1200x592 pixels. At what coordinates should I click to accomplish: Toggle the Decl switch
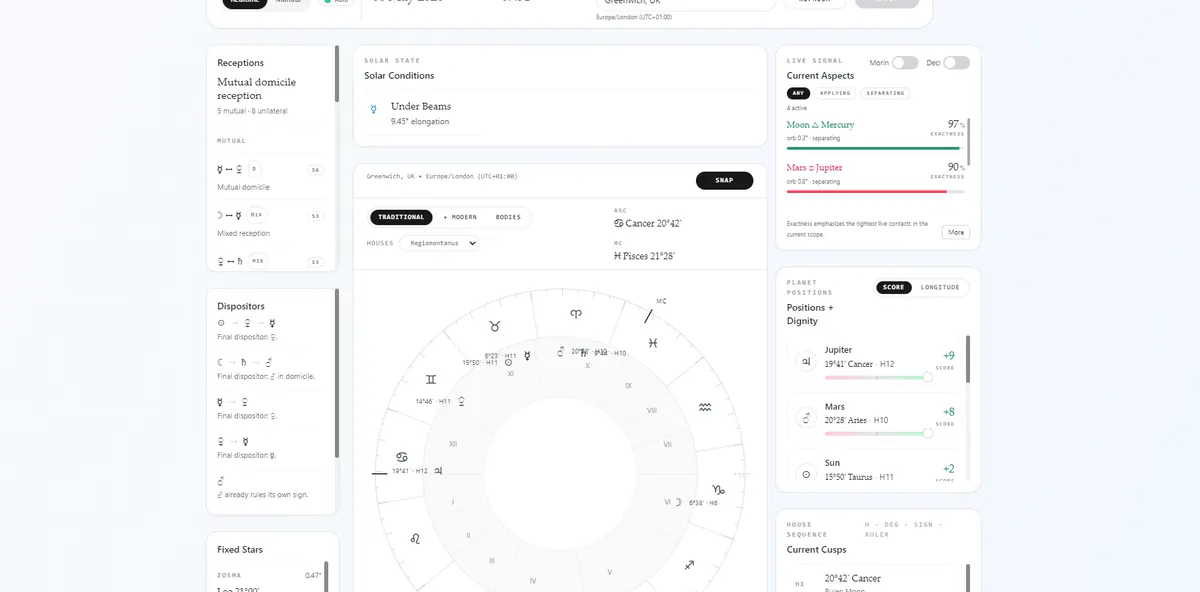click(957, 63)
